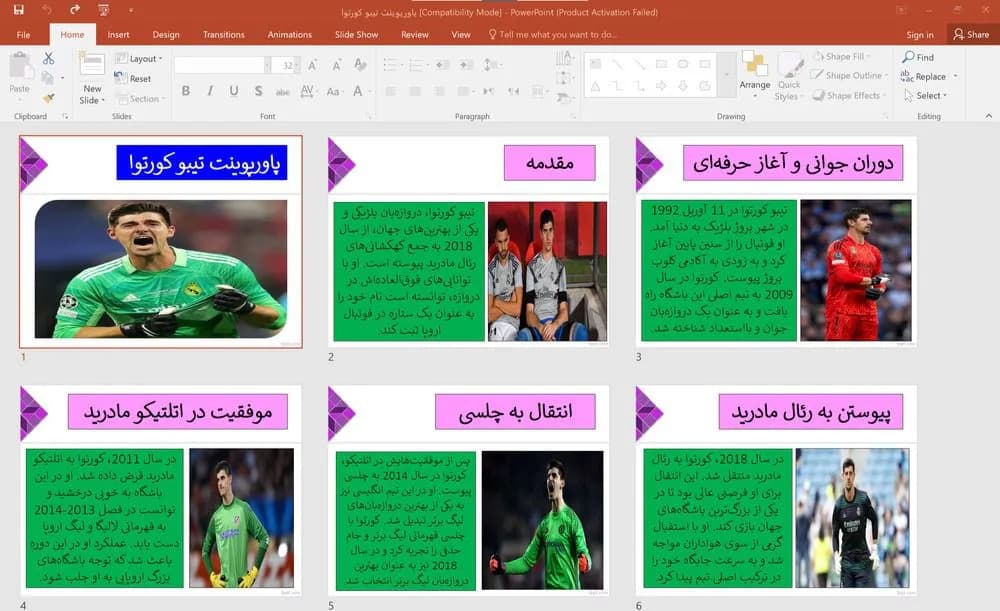Expand the shapes gallery More arrow
Viewport: 1000px width, 611px height.
point(726,75)
